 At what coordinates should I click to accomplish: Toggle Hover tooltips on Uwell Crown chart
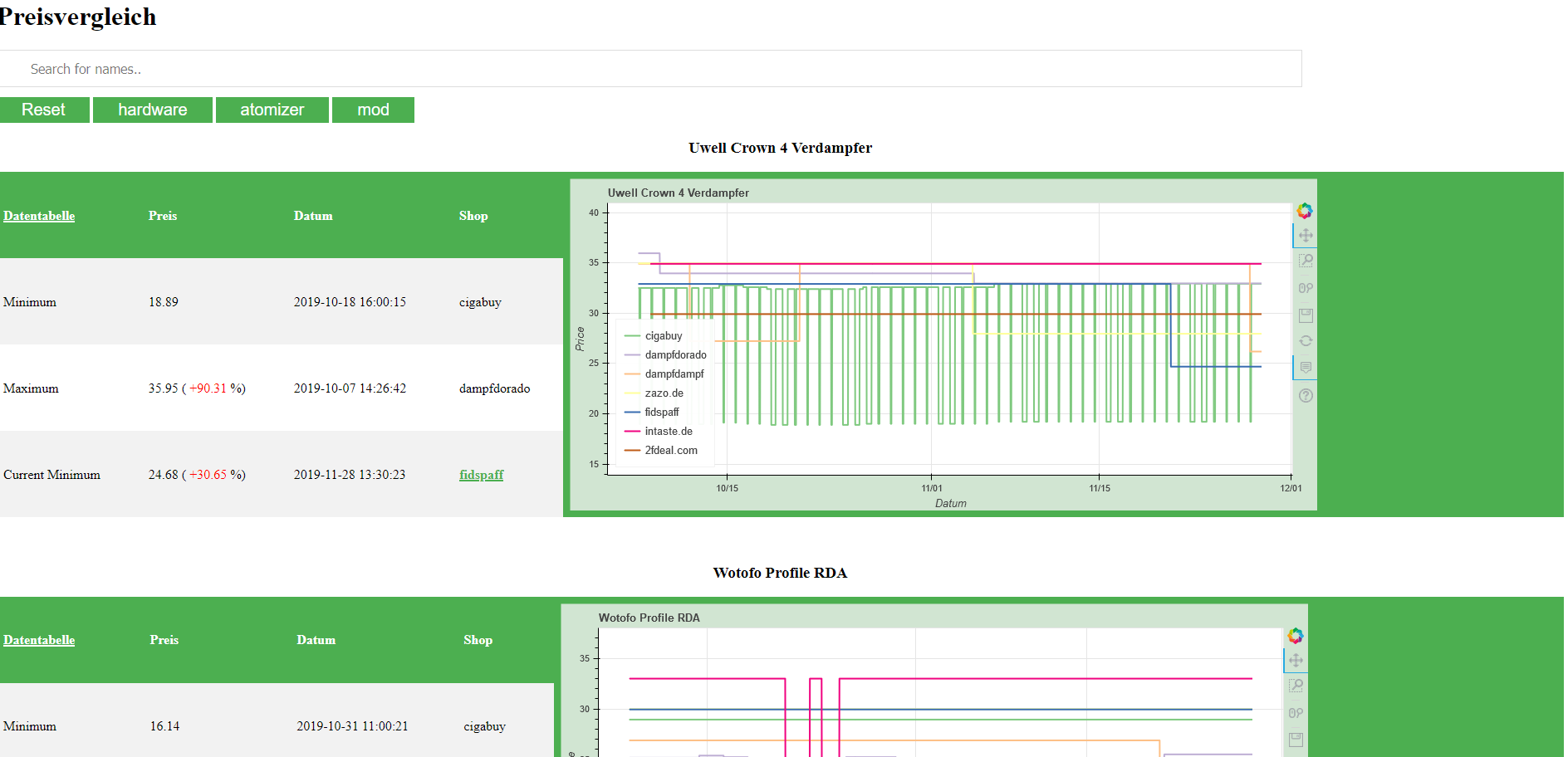tap(1306, 368)
